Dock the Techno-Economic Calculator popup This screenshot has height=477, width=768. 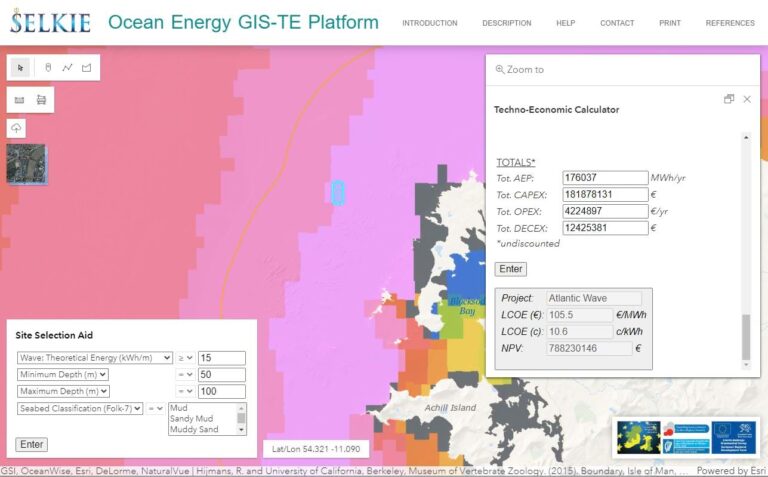[x=729, y=99]
